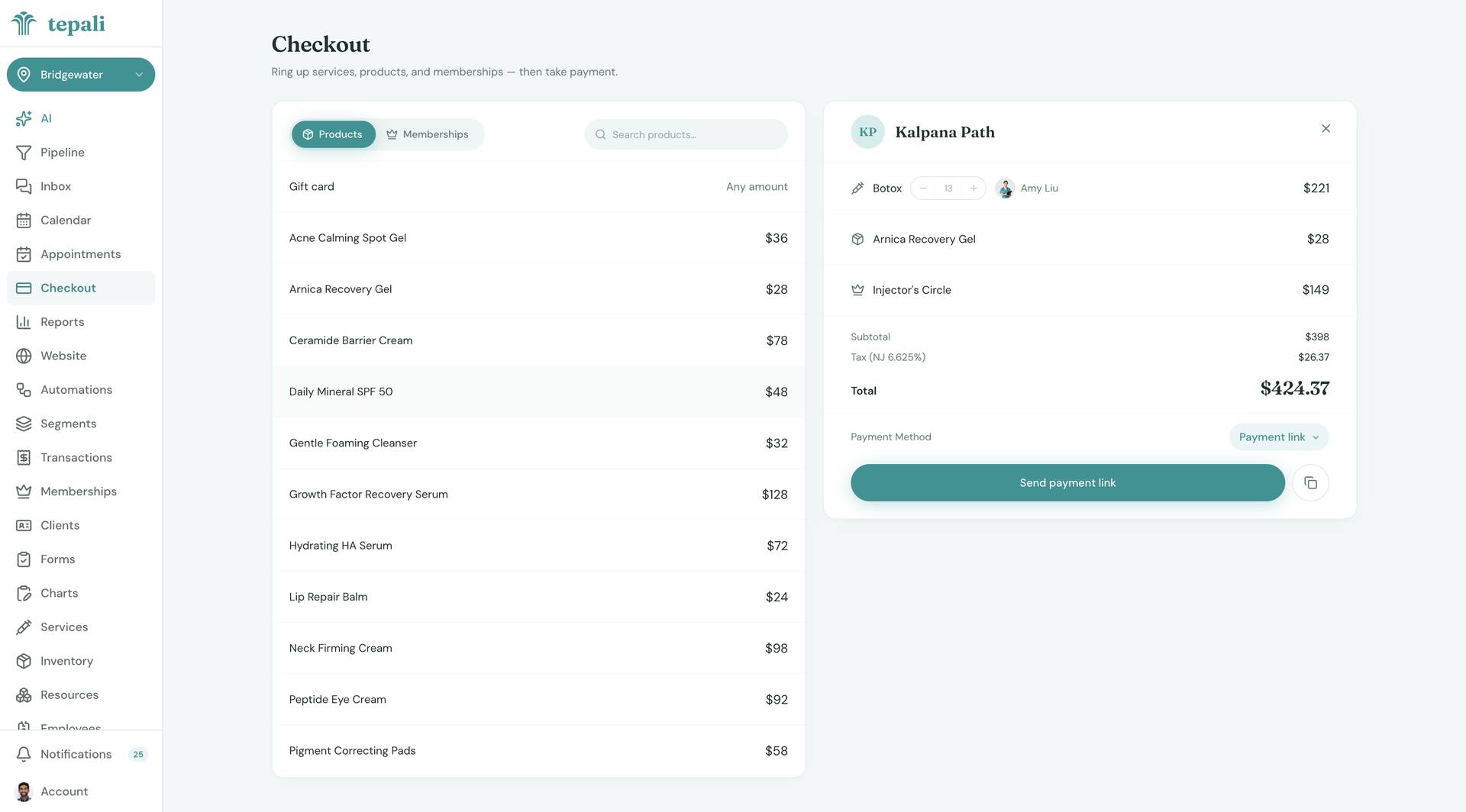The image size is (1466, 812).
Task: Open Segments layers icon
Action: tap(24, 424)
